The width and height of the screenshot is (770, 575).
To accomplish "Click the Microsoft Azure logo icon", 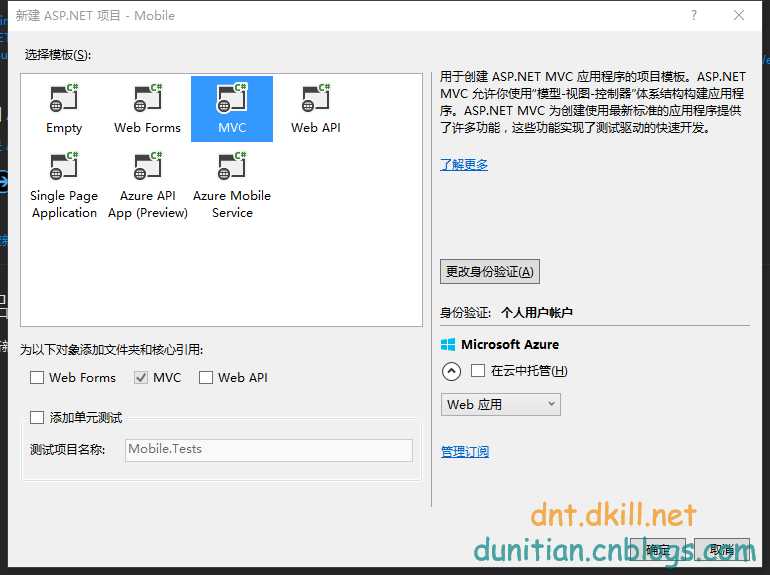I will (448, 345).
